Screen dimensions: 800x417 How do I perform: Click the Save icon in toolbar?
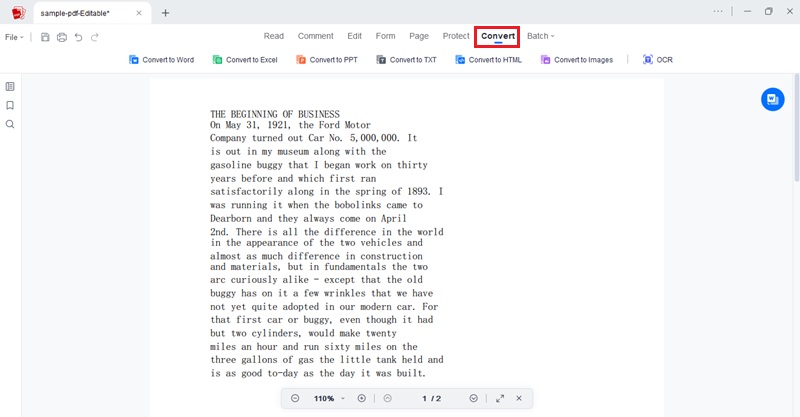coord(45,37)
